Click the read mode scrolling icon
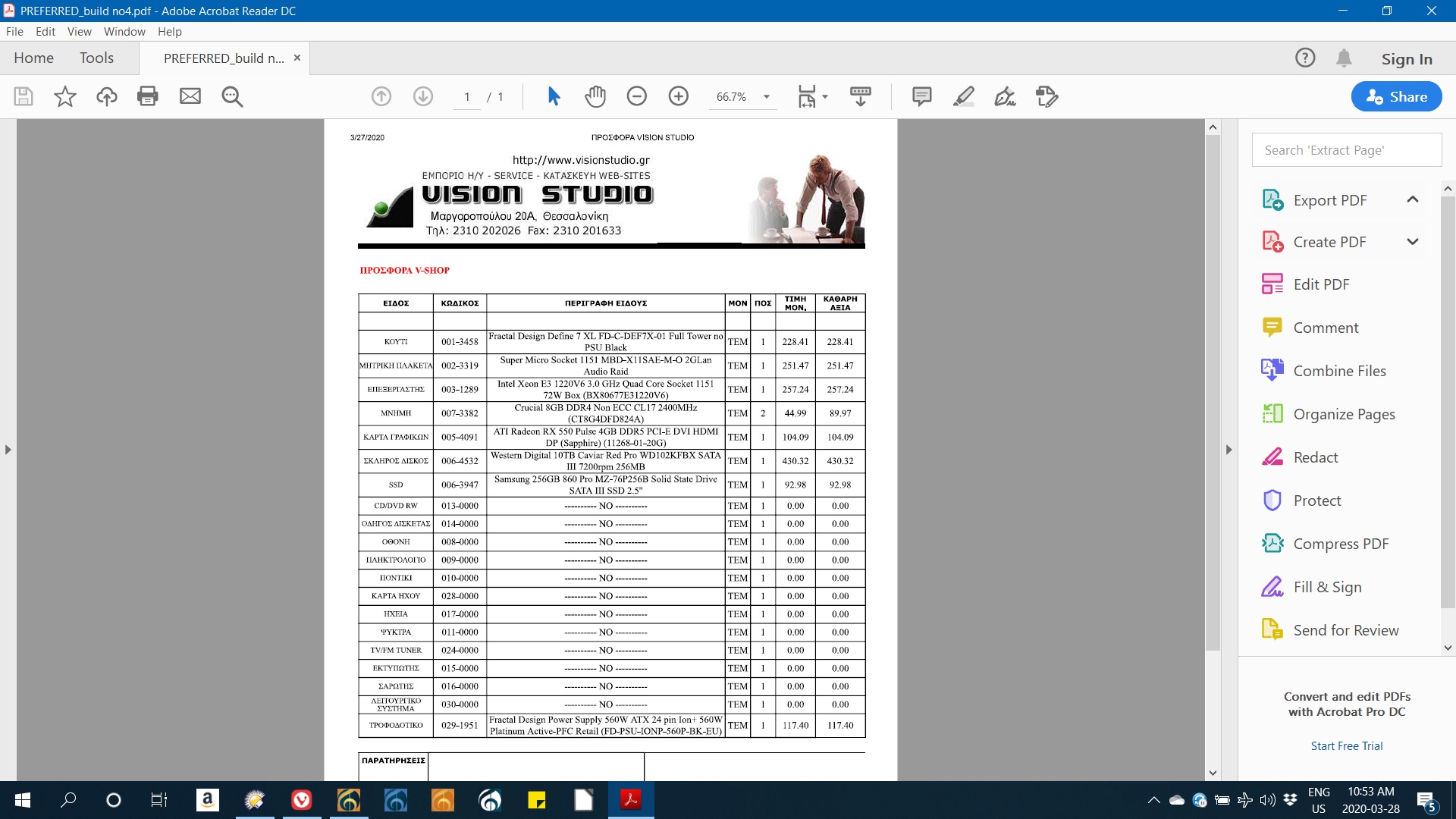The image size is (1456, 819). (861, 96)
